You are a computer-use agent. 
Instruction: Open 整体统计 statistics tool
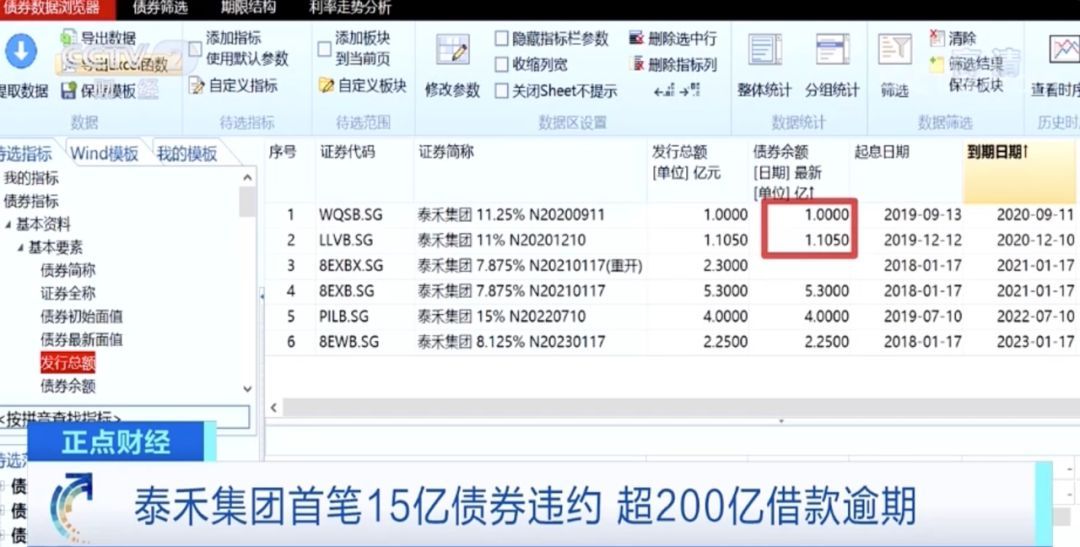[765, 50]
